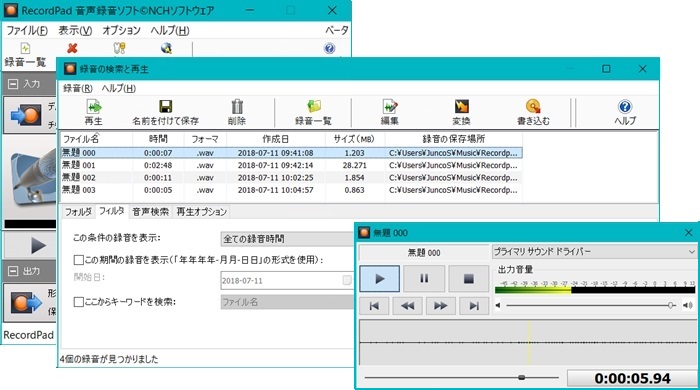
Task: Open the ヘルプ(H) menu in RecordPad
Action: click(170, 30)
